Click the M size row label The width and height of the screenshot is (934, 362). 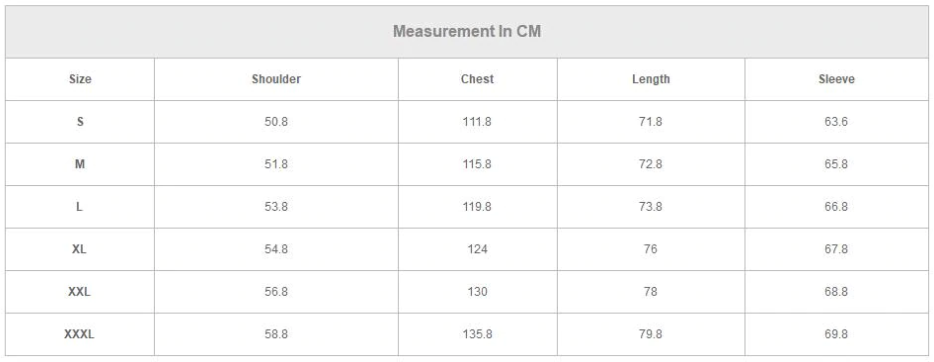[x=80, y=164]
